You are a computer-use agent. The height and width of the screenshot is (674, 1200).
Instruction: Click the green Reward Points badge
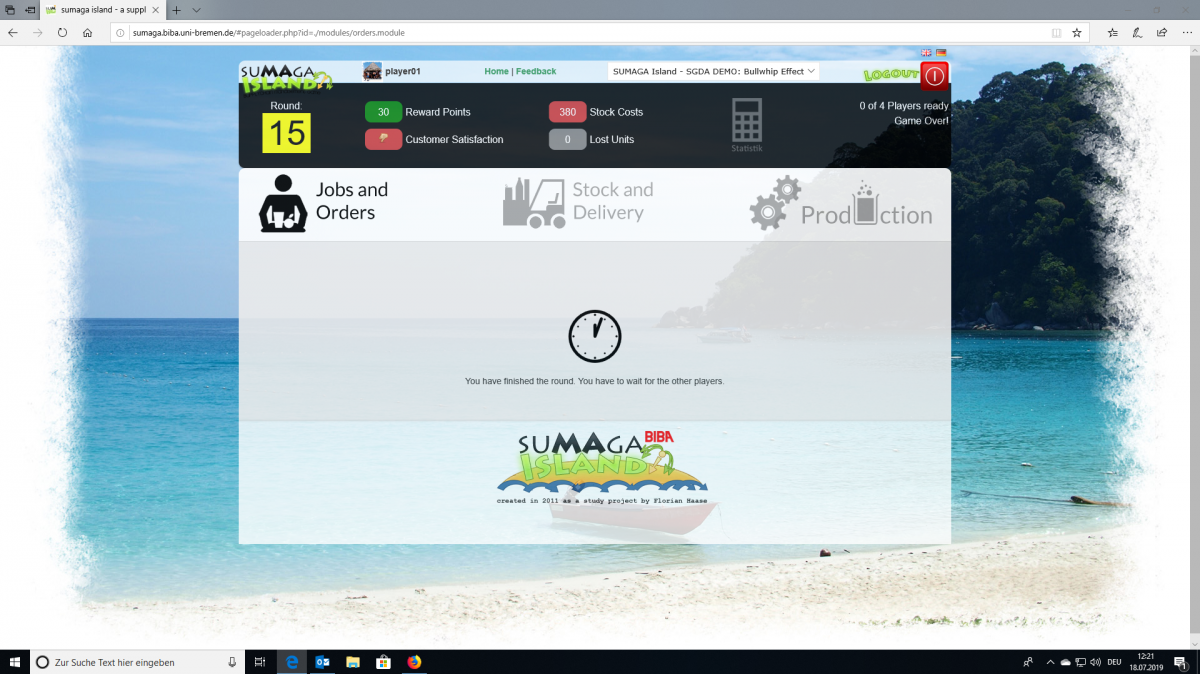pyautogui.click(x=383, y=112)
